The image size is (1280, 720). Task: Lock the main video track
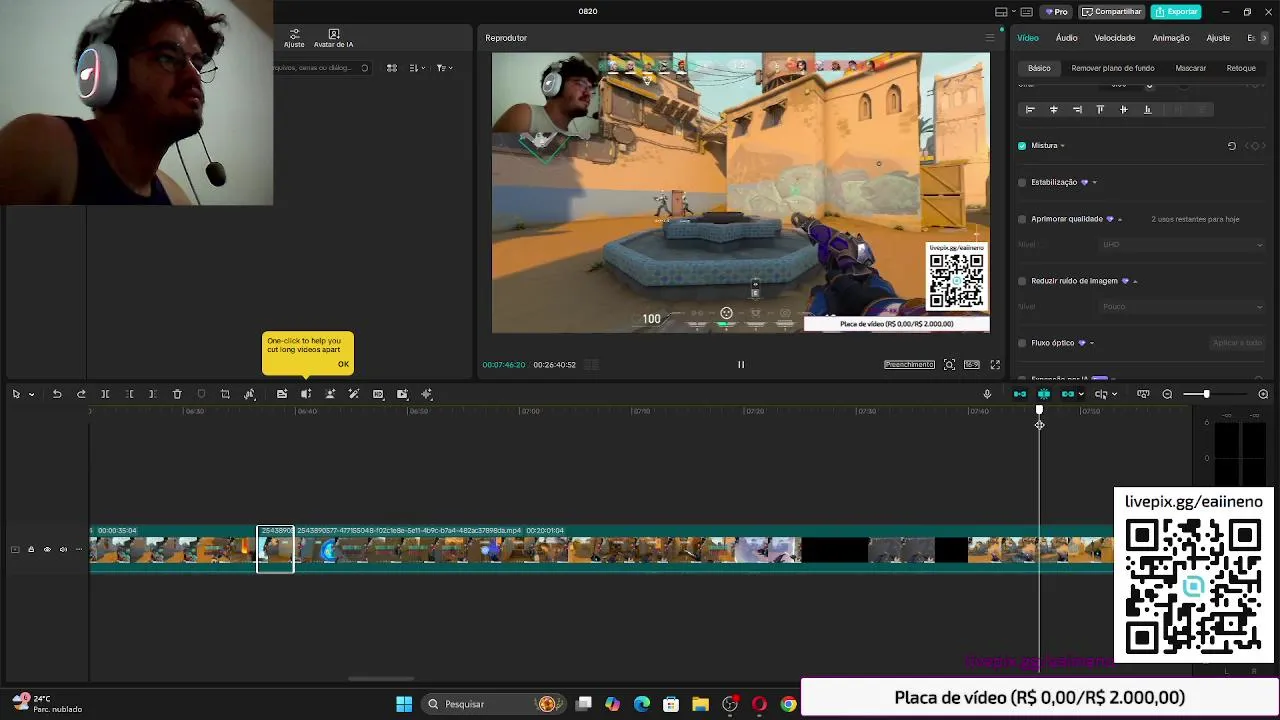(x=31, y=549)
